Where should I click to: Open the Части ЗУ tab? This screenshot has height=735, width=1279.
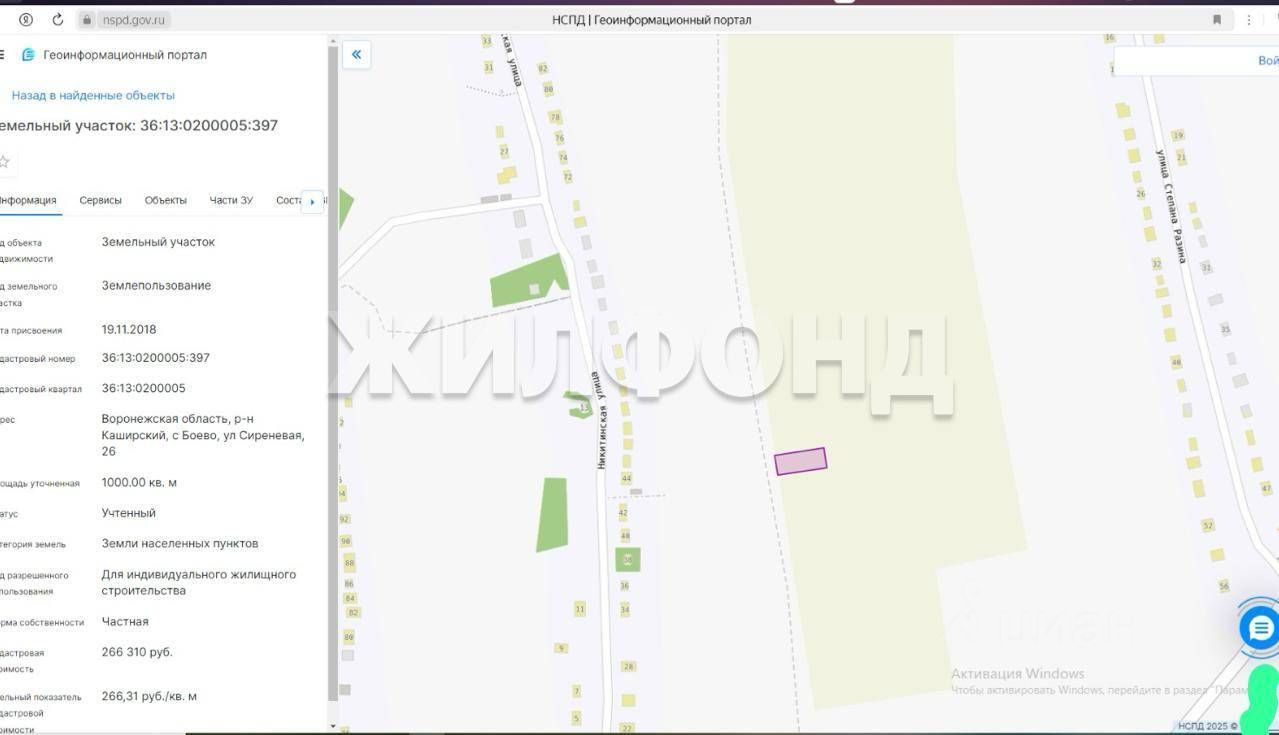231,200
